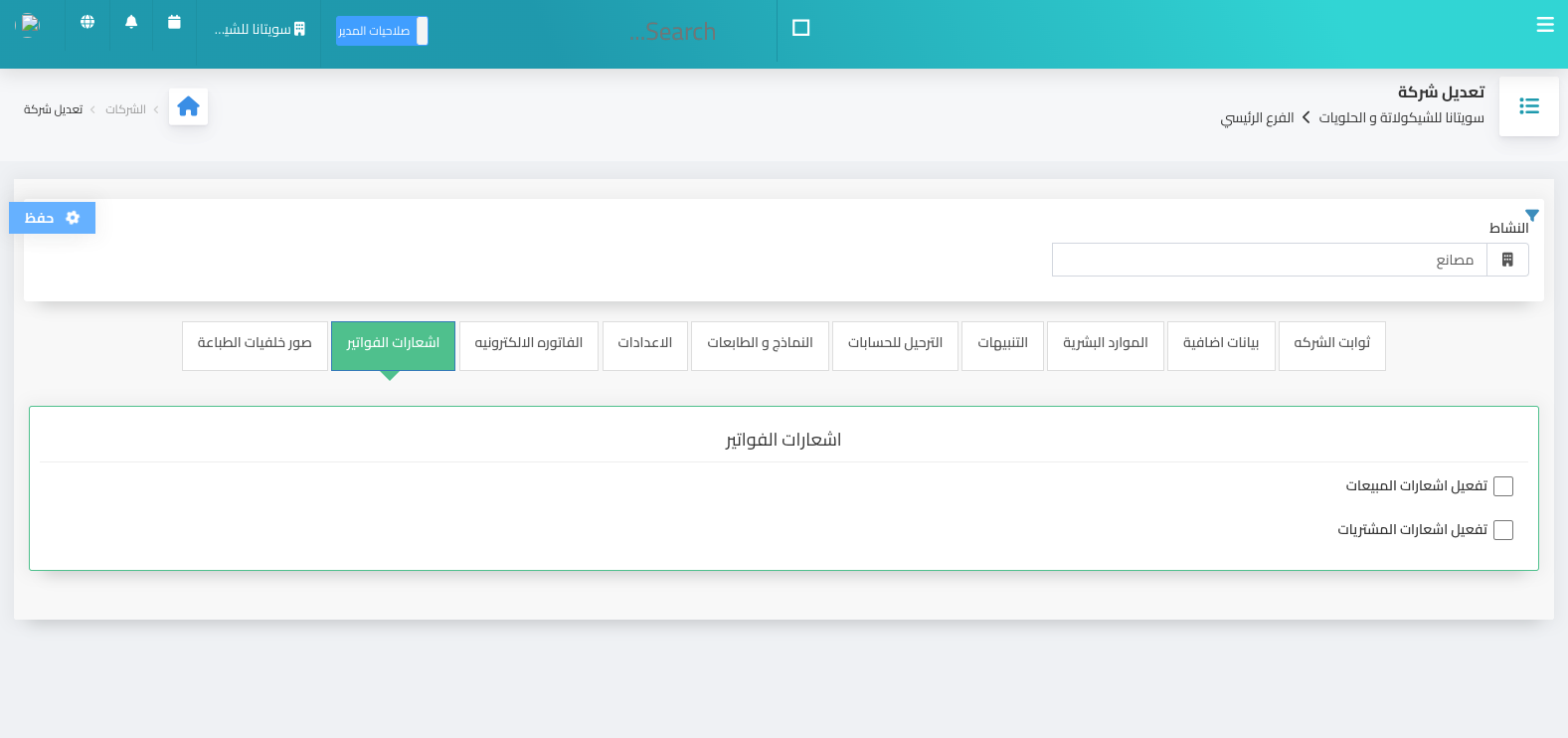The width and height of the screenshot is (1568, 738).
Task: Switch to صور خلفيات الطباعة tab
Action: (x=255, y=345)
